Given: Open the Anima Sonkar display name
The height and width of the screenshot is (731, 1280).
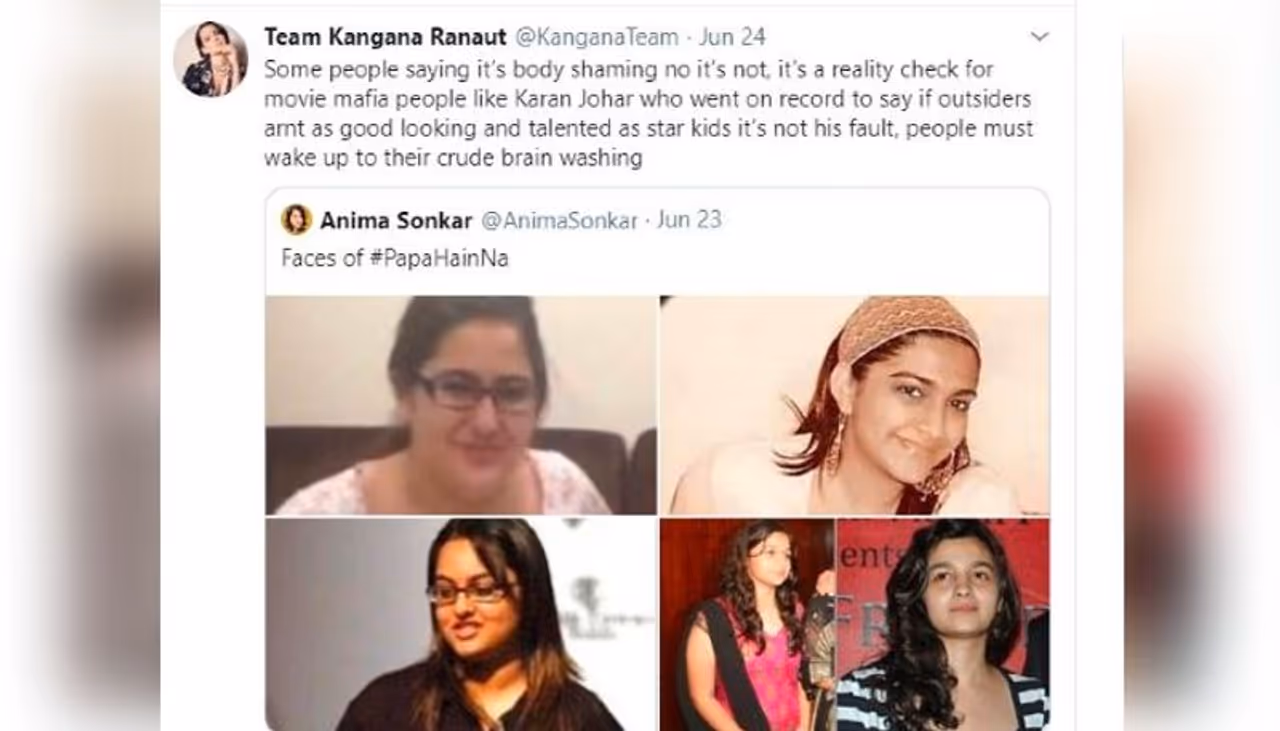Looking at the screenshot, I should [396, 220].
